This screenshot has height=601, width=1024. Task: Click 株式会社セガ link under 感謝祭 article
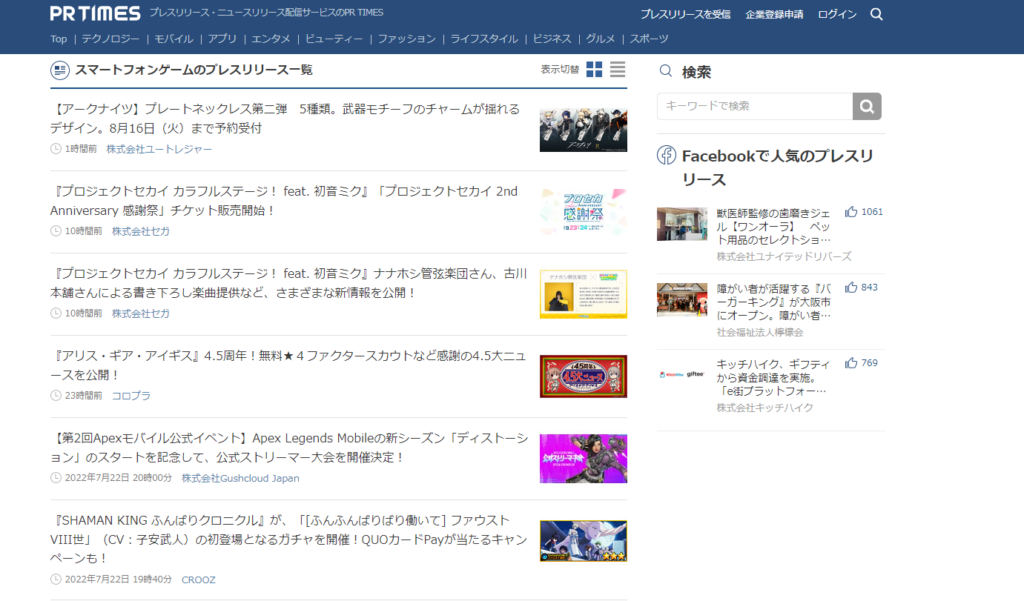point(140,231)
